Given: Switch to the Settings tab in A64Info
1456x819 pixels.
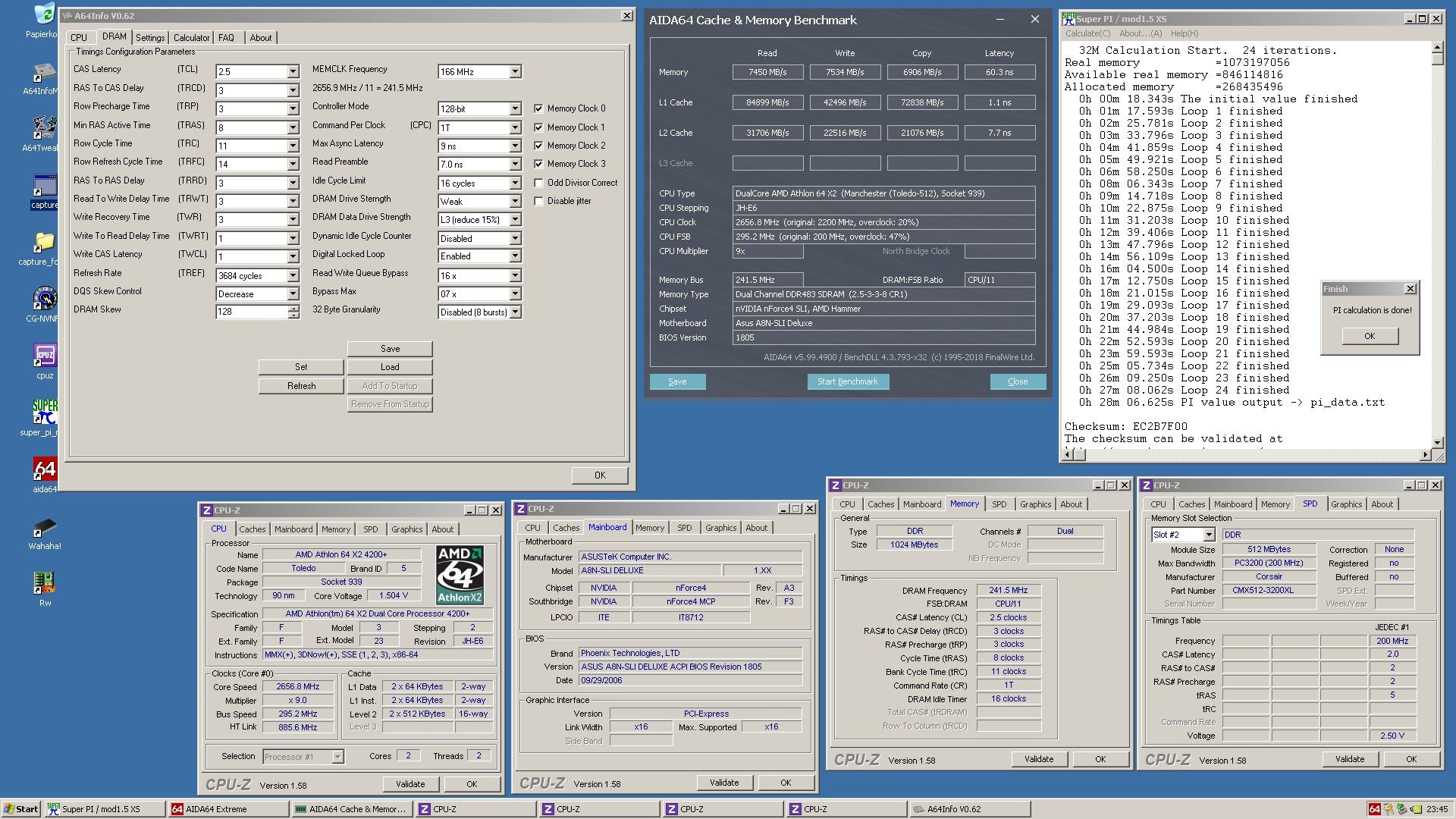Looking at the screenshot, I should [x=150, y=38].
